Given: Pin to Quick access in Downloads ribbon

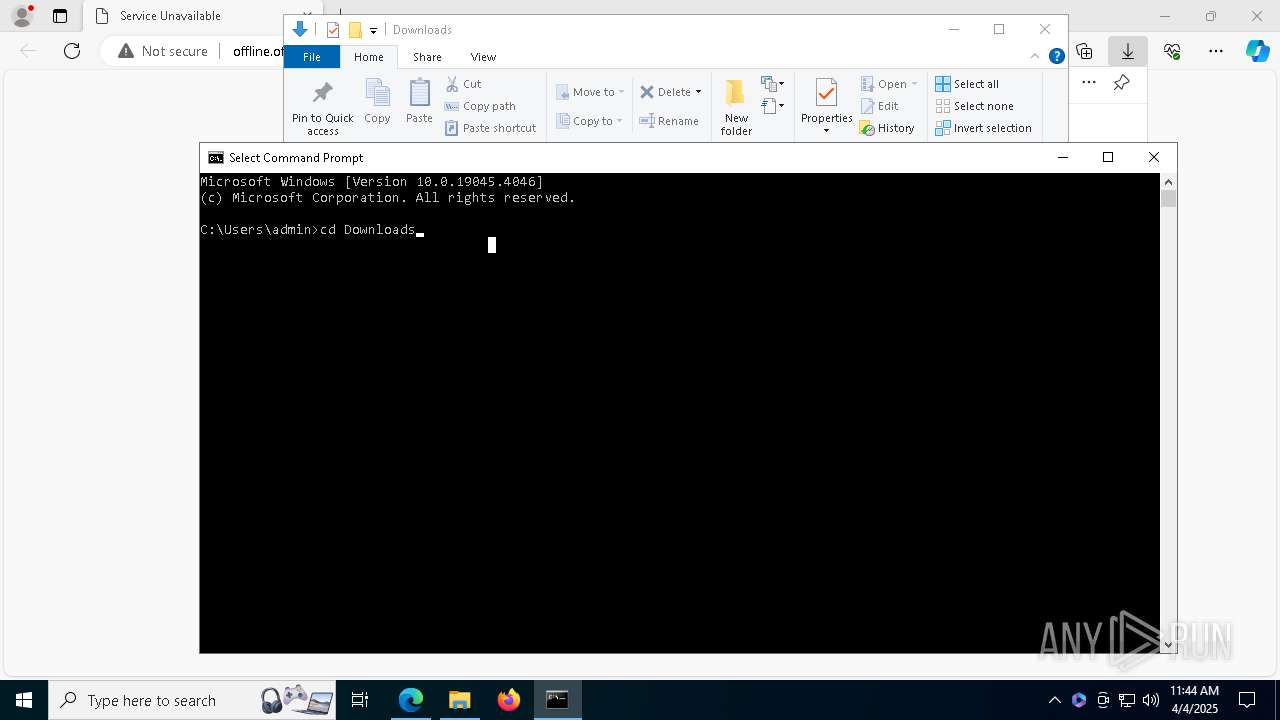Looking at the screenshot, I should point(322,108).
